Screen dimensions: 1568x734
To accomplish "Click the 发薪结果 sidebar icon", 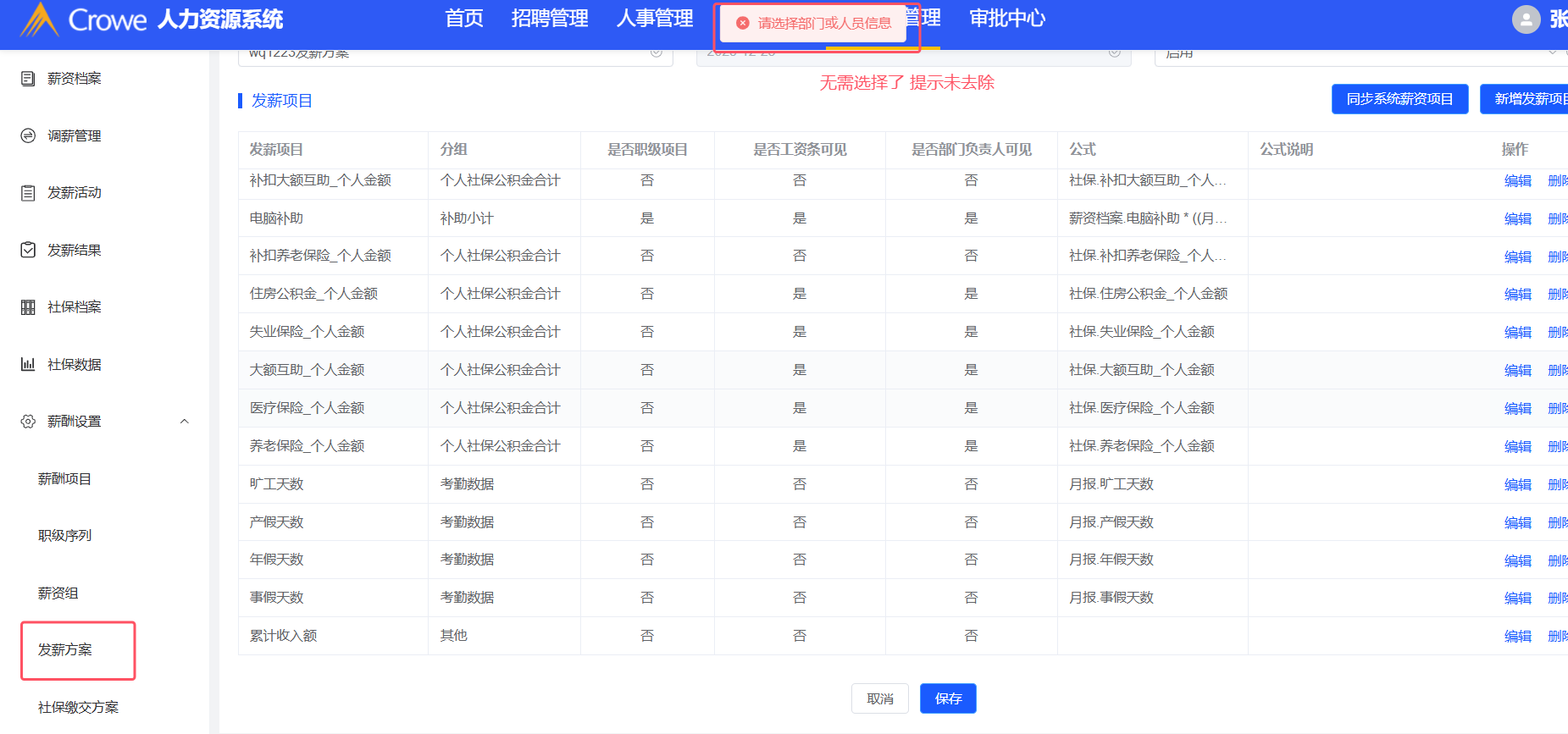I will pos(28,250).
